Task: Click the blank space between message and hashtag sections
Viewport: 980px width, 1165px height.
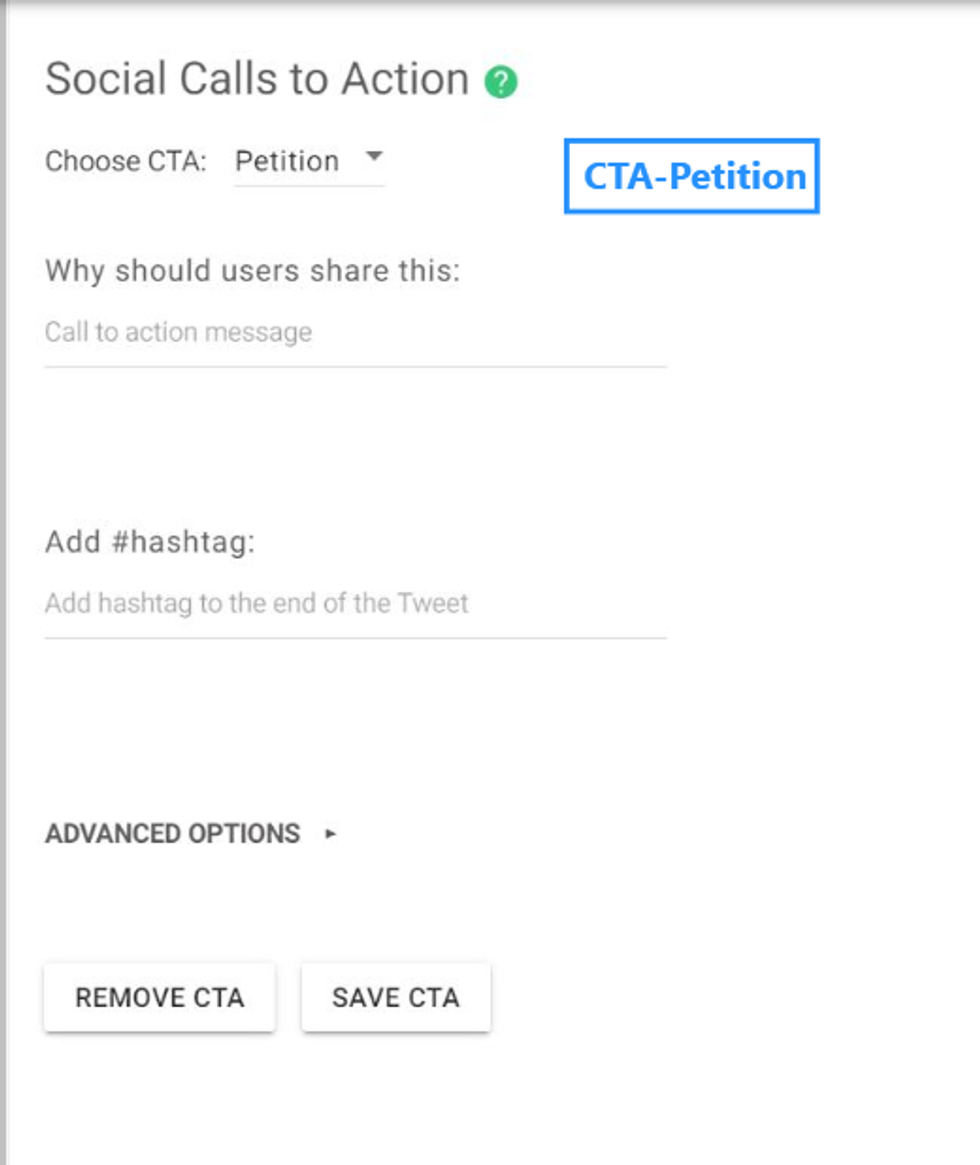Action: click(x=355, y=450)
